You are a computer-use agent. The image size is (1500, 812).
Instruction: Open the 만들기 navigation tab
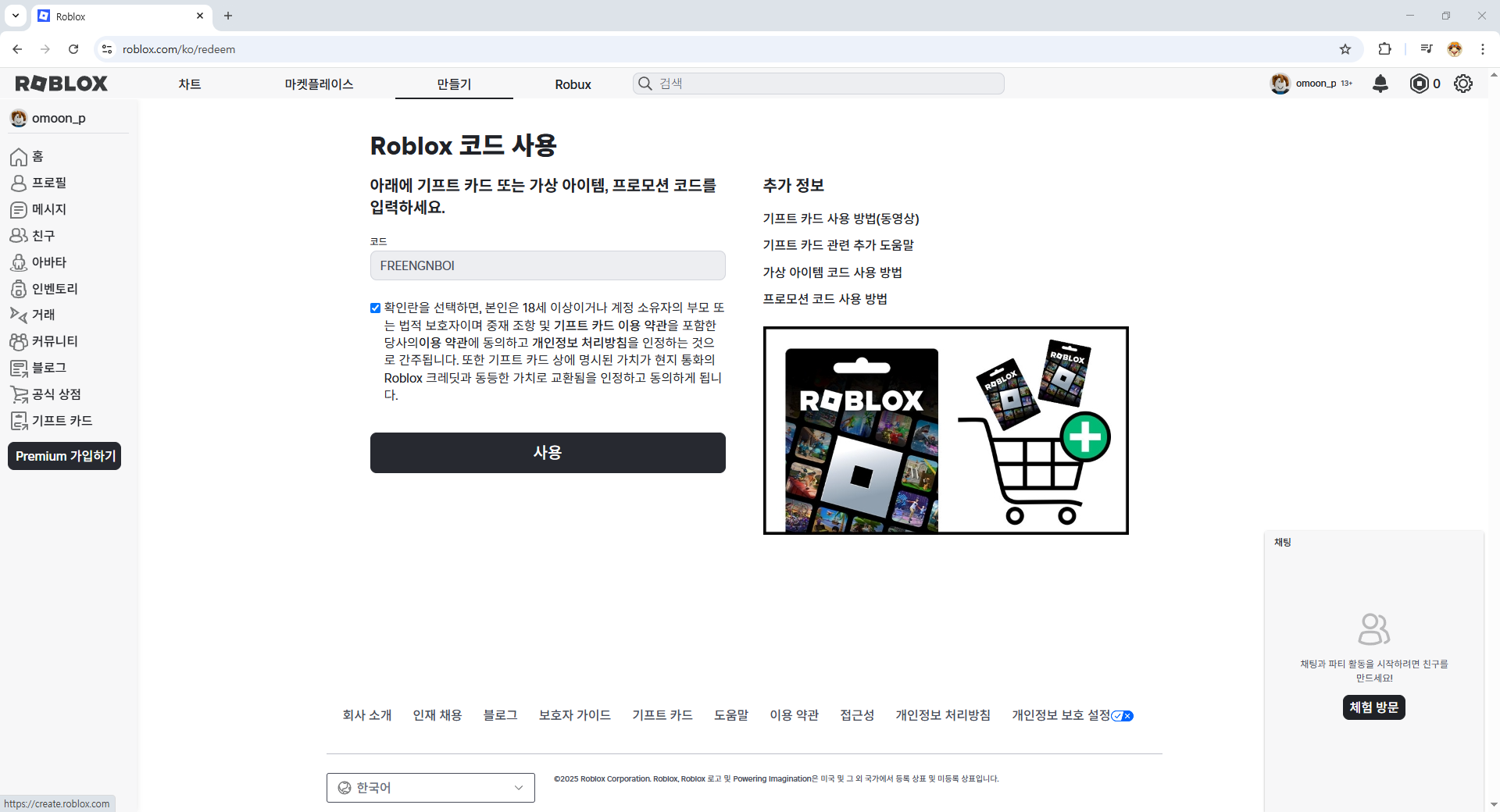tap(454, 84)
